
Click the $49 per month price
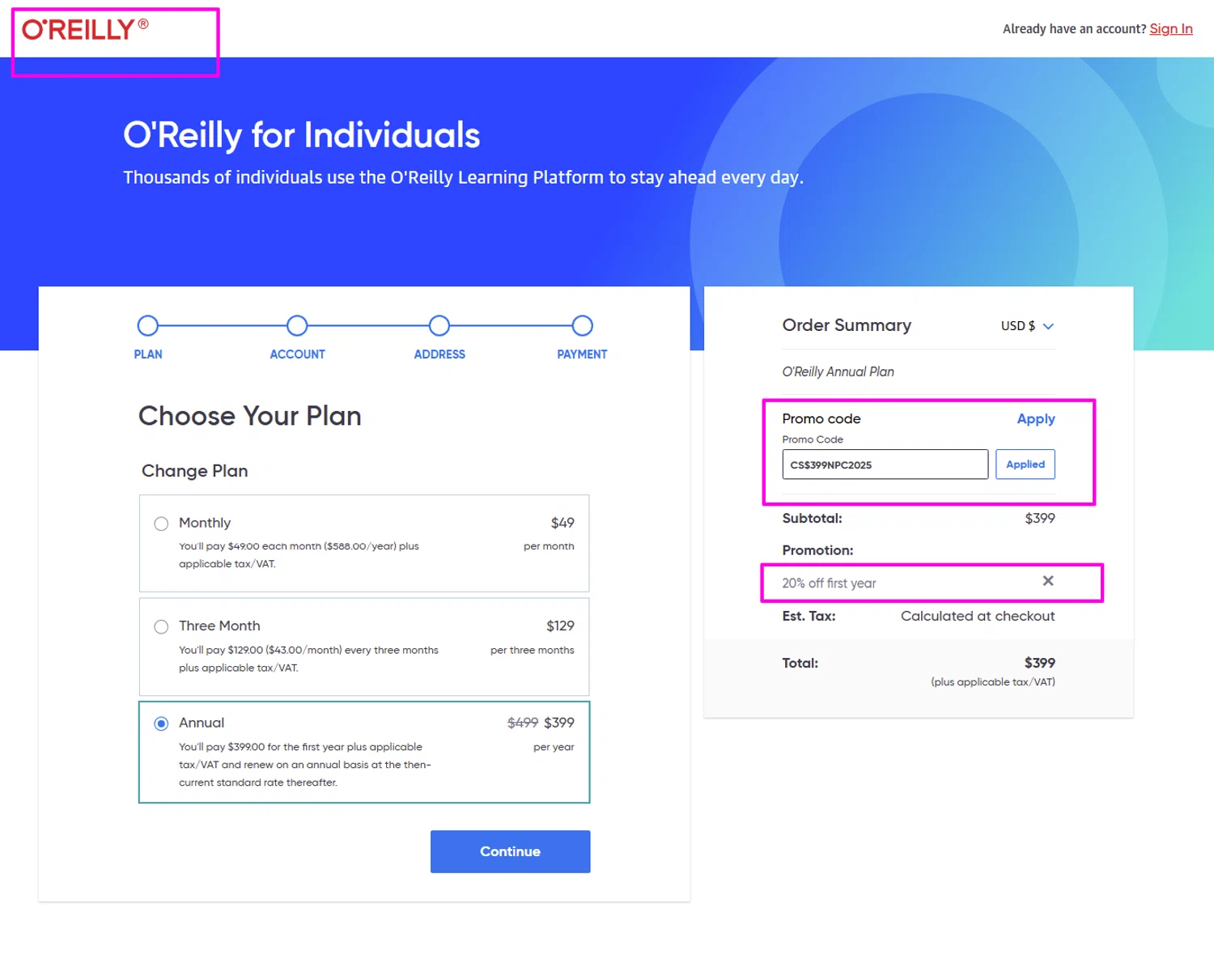click(562, 524)
